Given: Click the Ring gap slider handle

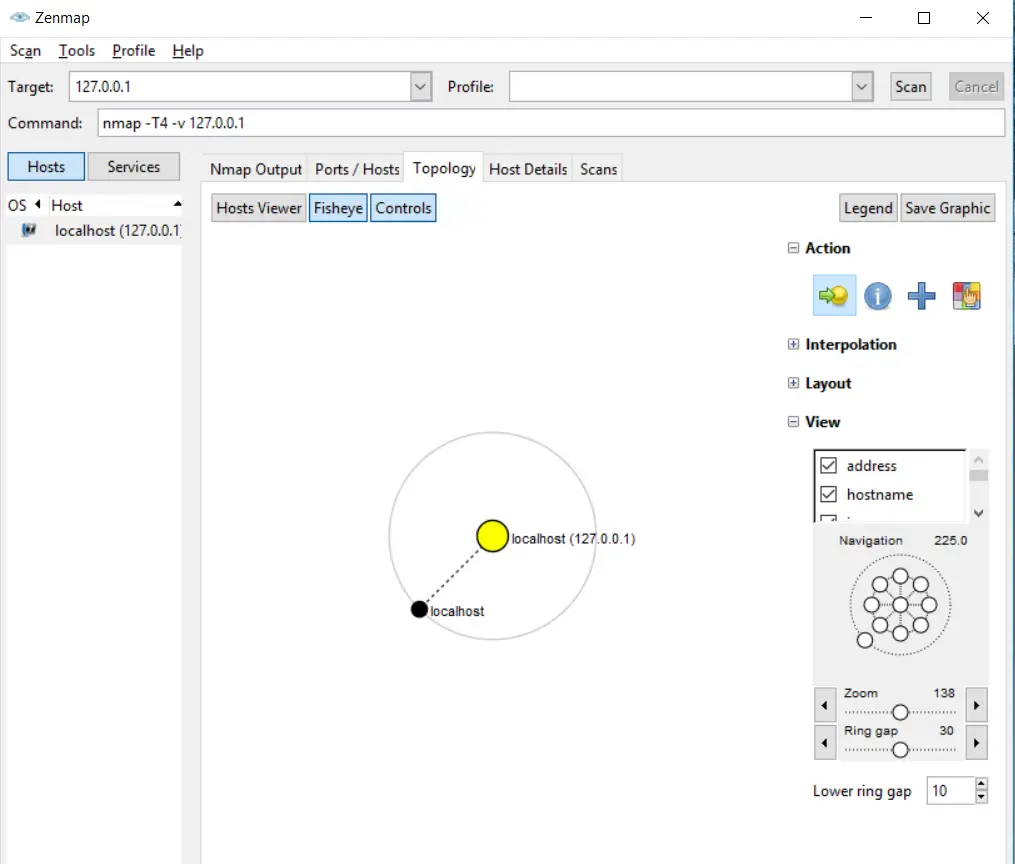Looking at the screenshot, I should coord(900,749).
